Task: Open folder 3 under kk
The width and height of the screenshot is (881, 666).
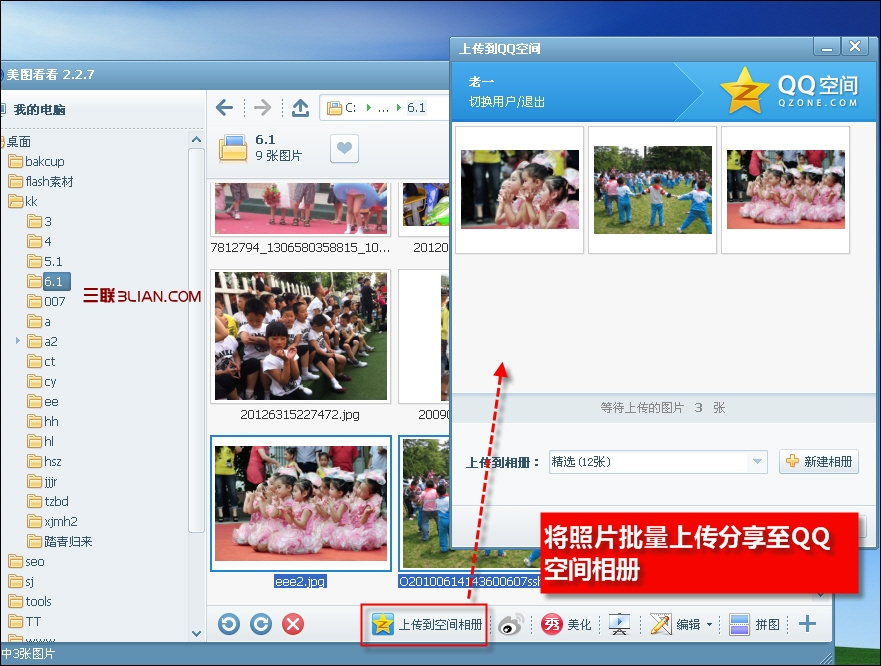Action: 39,221
